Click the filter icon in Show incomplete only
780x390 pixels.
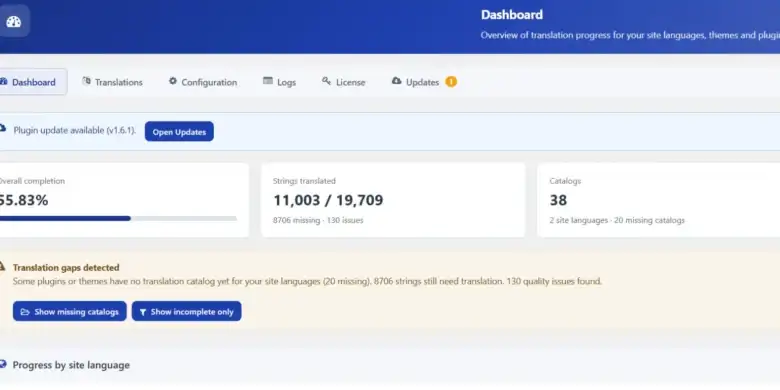coord(143,312)
